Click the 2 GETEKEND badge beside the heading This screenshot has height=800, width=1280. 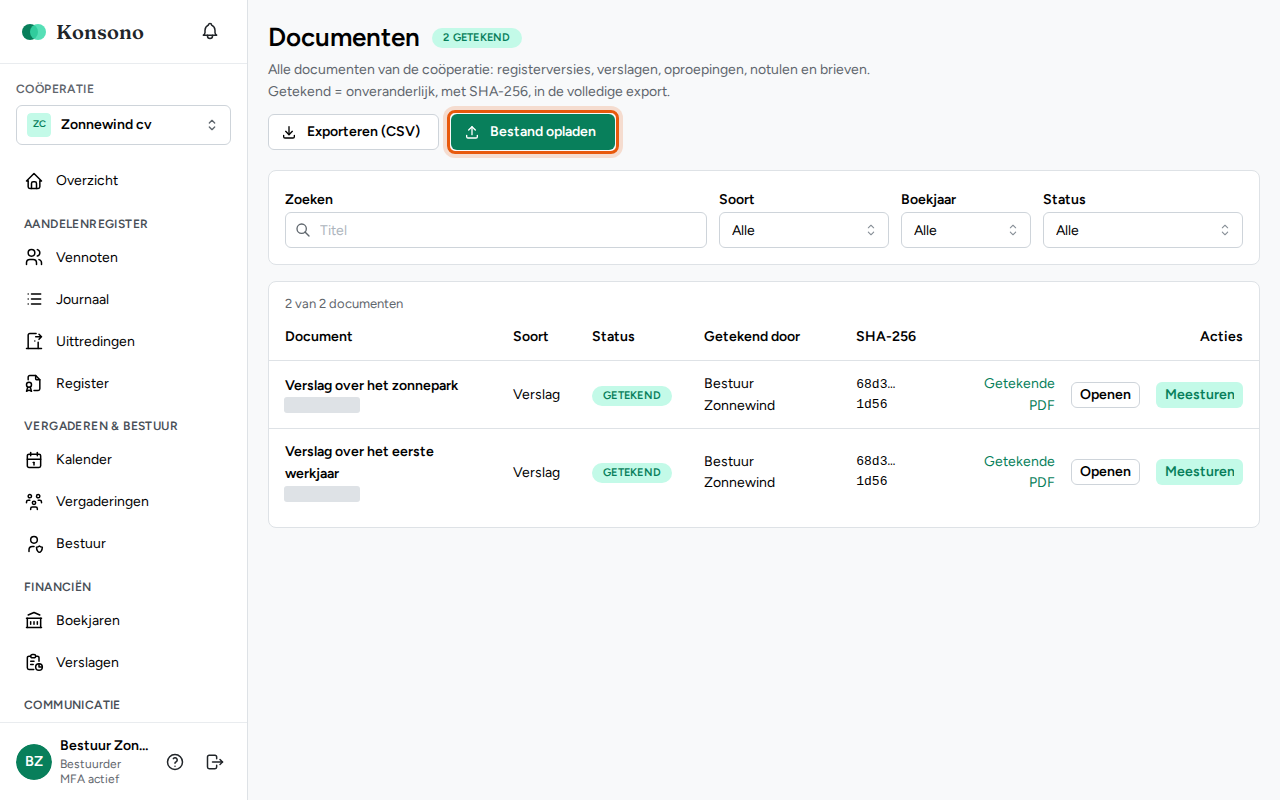pyautogui.click(x=477, y=38)
